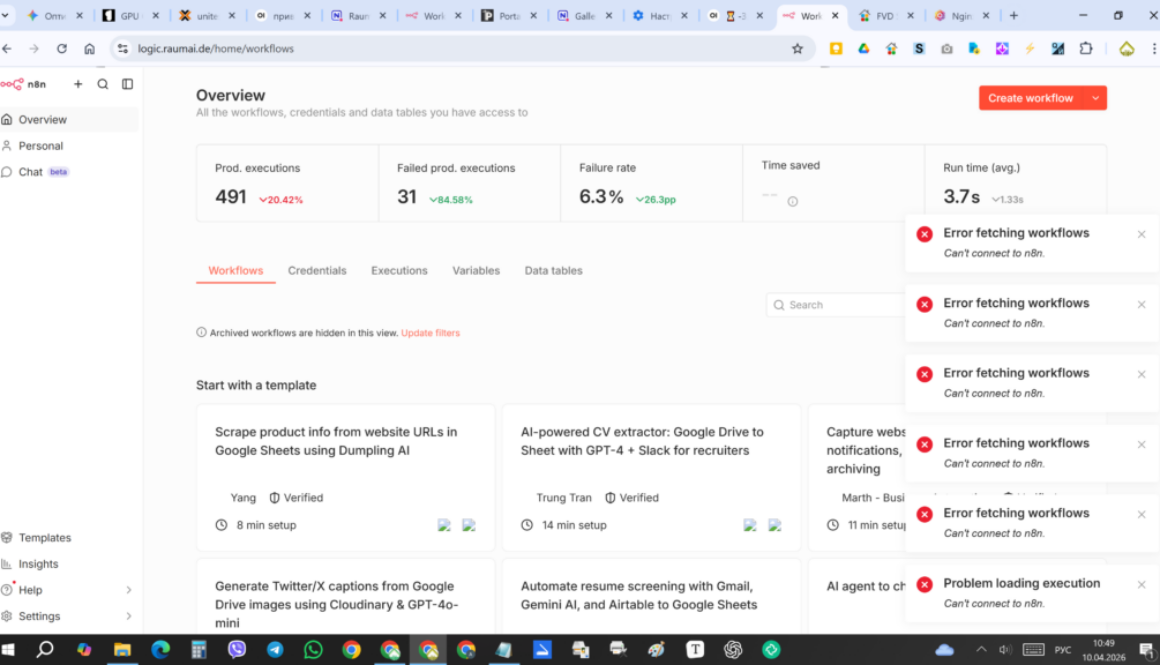Reload the page with the refresh icon
This screenshot has width=1160, height=665.
(x=61, y=49)
